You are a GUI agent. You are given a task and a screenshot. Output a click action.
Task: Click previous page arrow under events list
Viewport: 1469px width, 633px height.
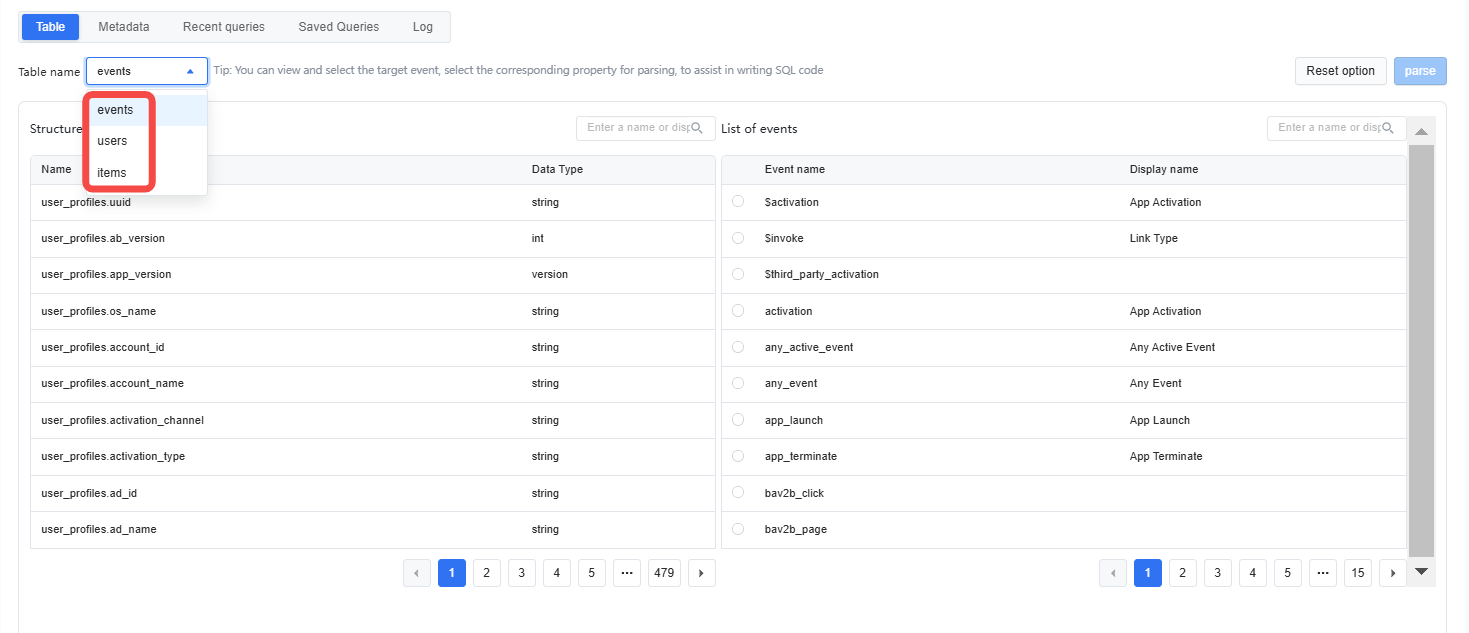(1112, 573)
